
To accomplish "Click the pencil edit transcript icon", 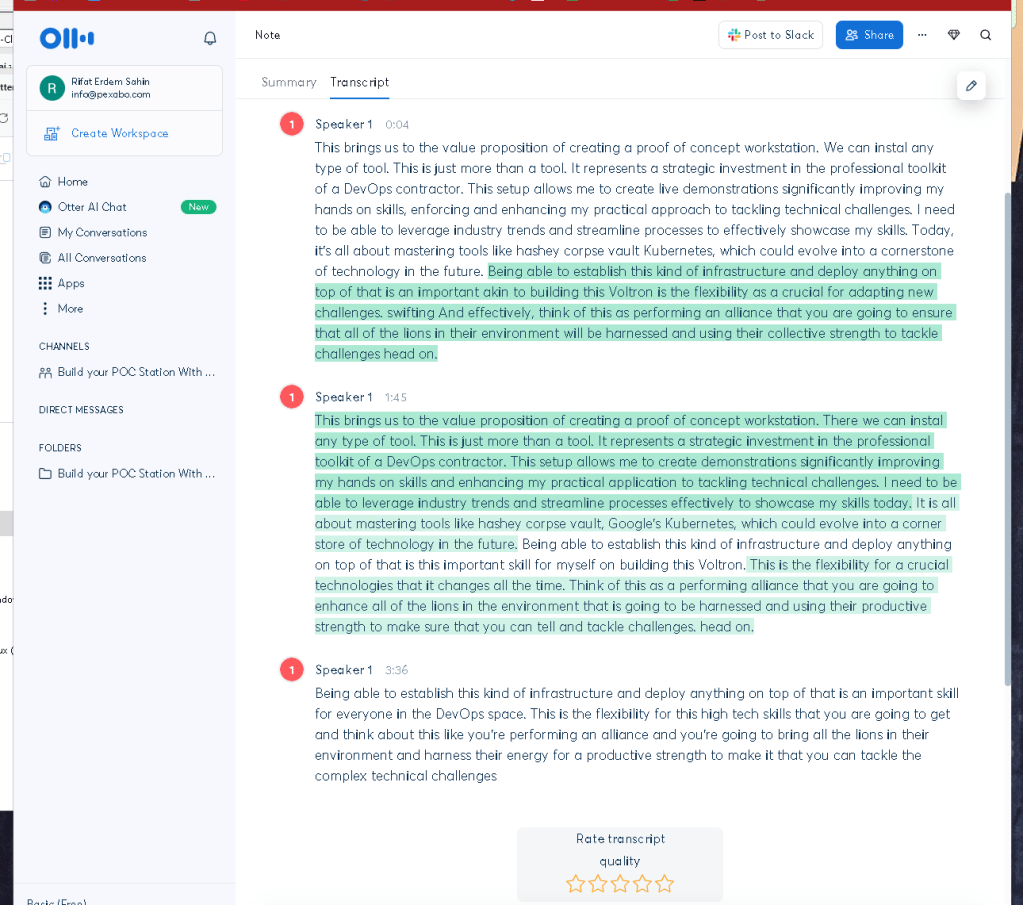I will [971, 85].
